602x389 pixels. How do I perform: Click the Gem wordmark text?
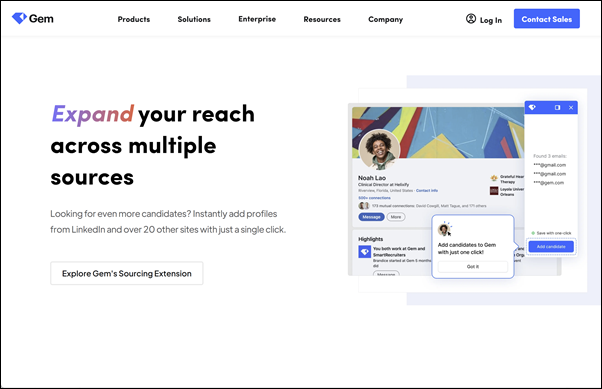(x=41, y=18)
